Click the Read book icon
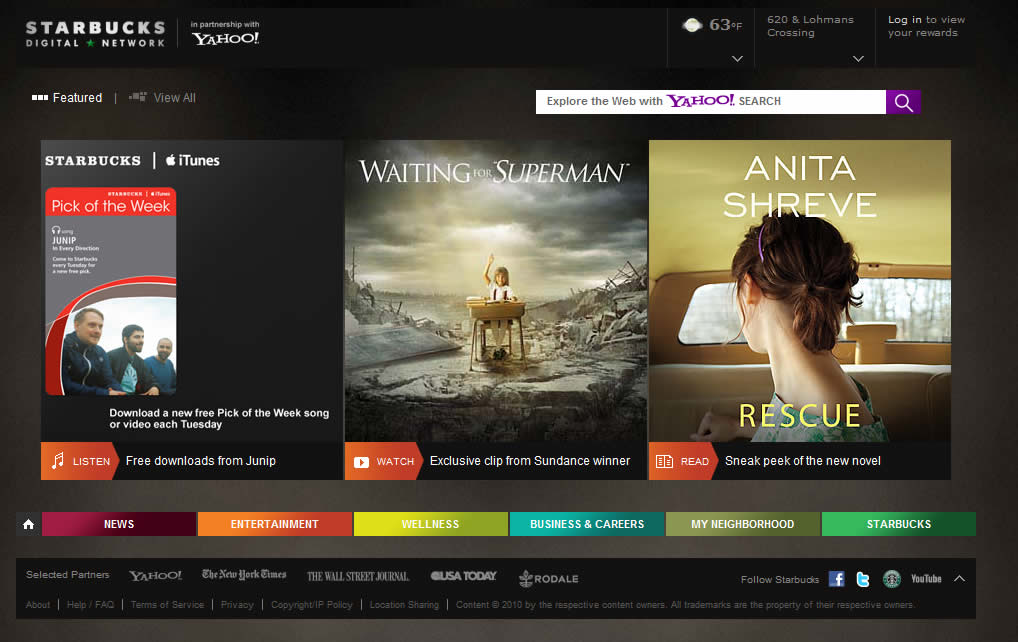This screenshot has height=642, width=1018. pyautogui.click(x=664, y=461)
